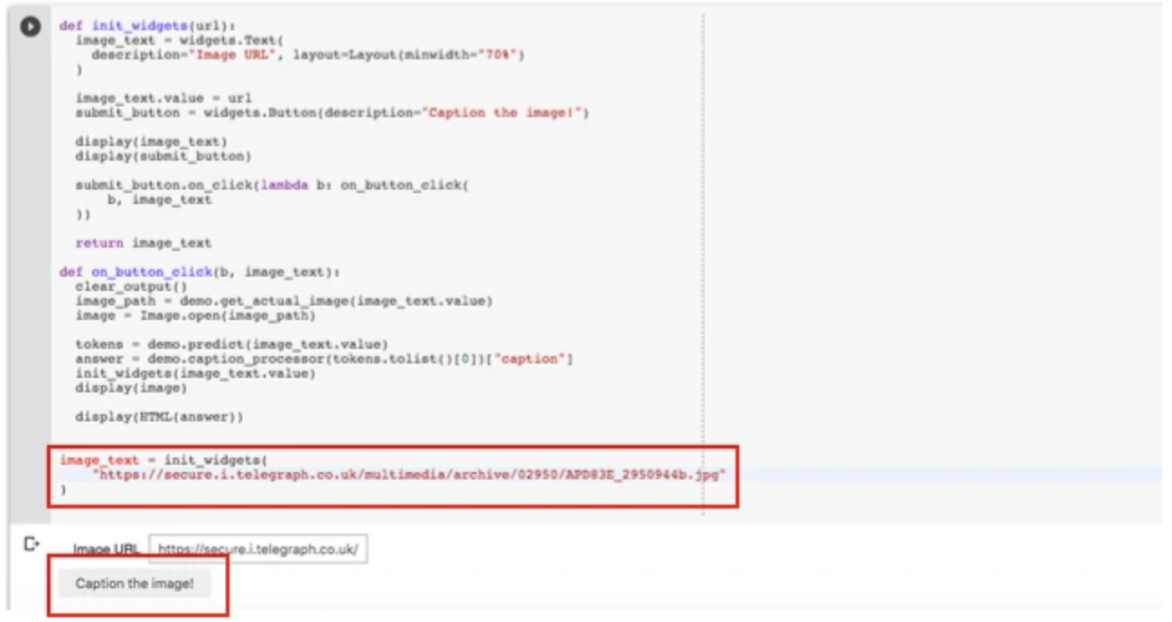Click the output cell toggle icon
The image size is (1172, 622).
click(x=31, y=544)
